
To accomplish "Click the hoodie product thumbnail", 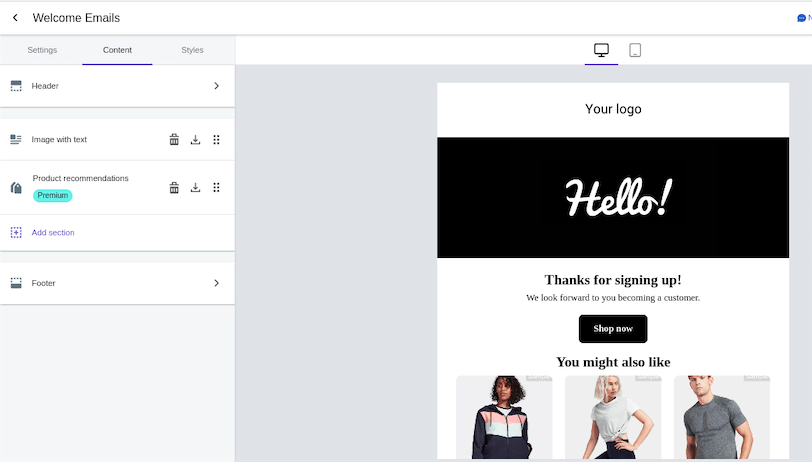I will pyautogui.click(x=504, y=417).
